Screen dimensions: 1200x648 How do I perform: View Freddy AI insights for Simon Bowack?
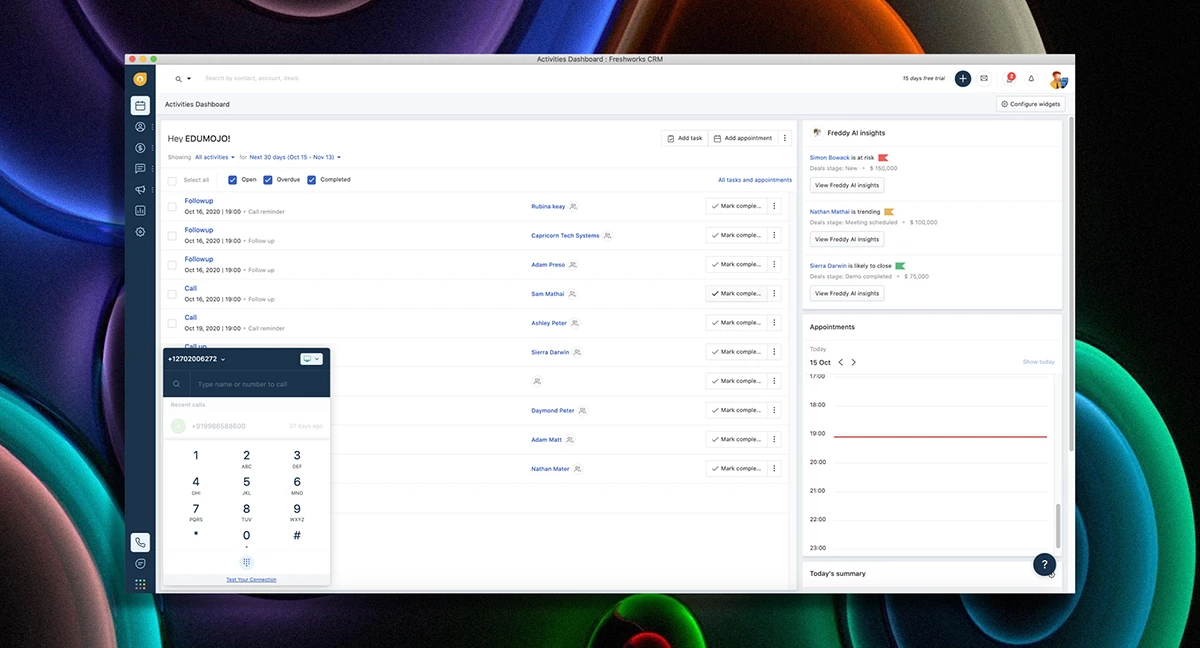pyautogui.click(x=847, y=185)
